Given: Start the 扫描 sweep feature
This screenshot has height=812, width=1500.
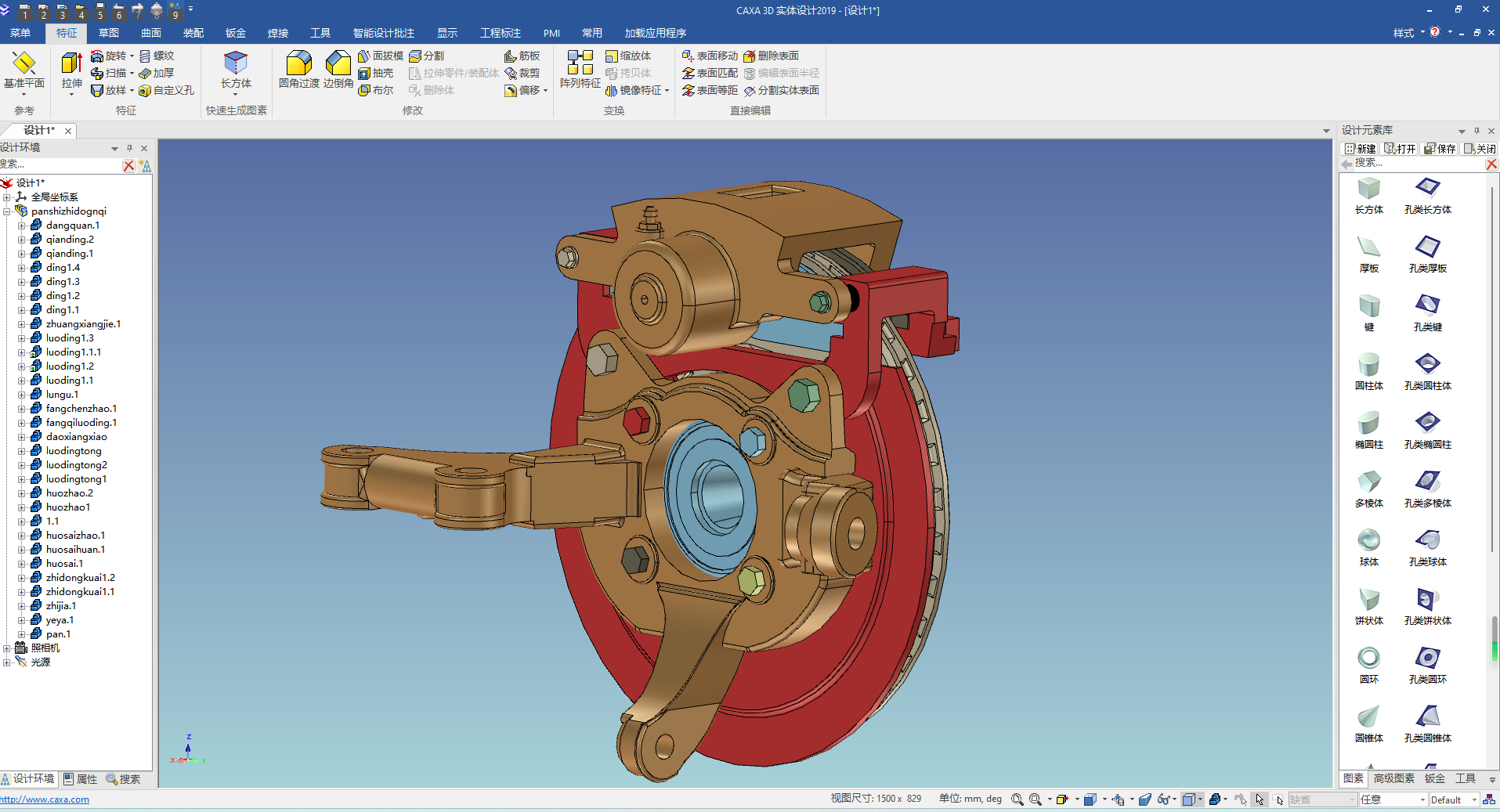Looking at the screenshot, I should point(109,73).
